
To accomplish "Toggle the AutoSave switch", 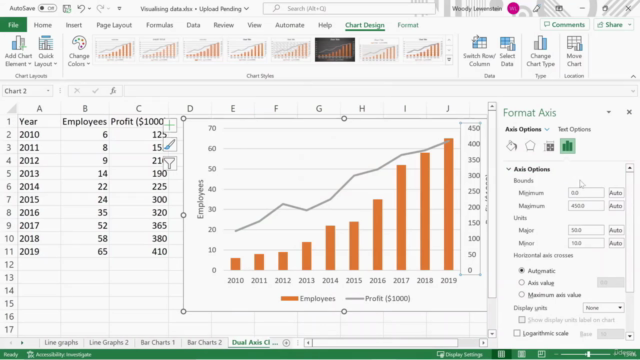I will [x=47, y=8].
